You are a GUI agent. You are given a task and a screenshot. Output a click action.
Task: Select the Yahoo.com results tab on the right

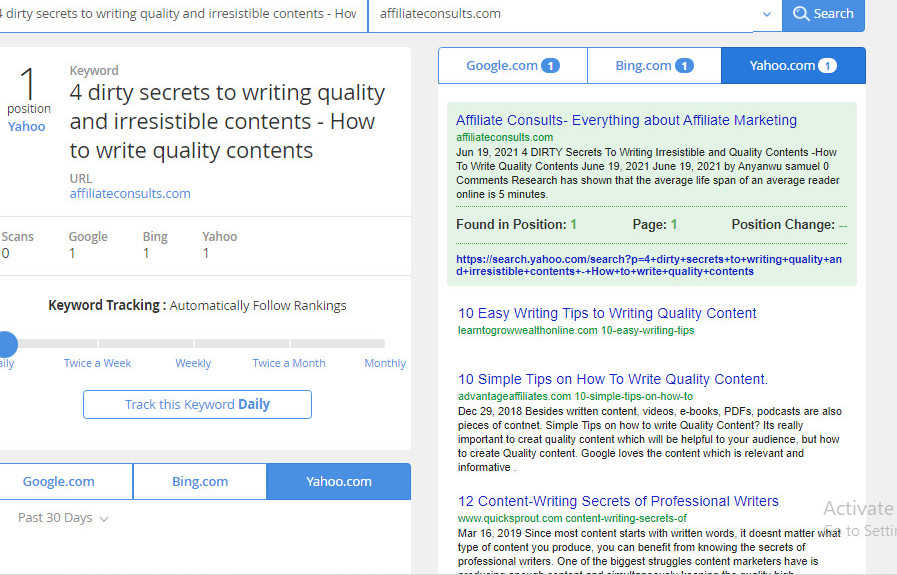792,66
